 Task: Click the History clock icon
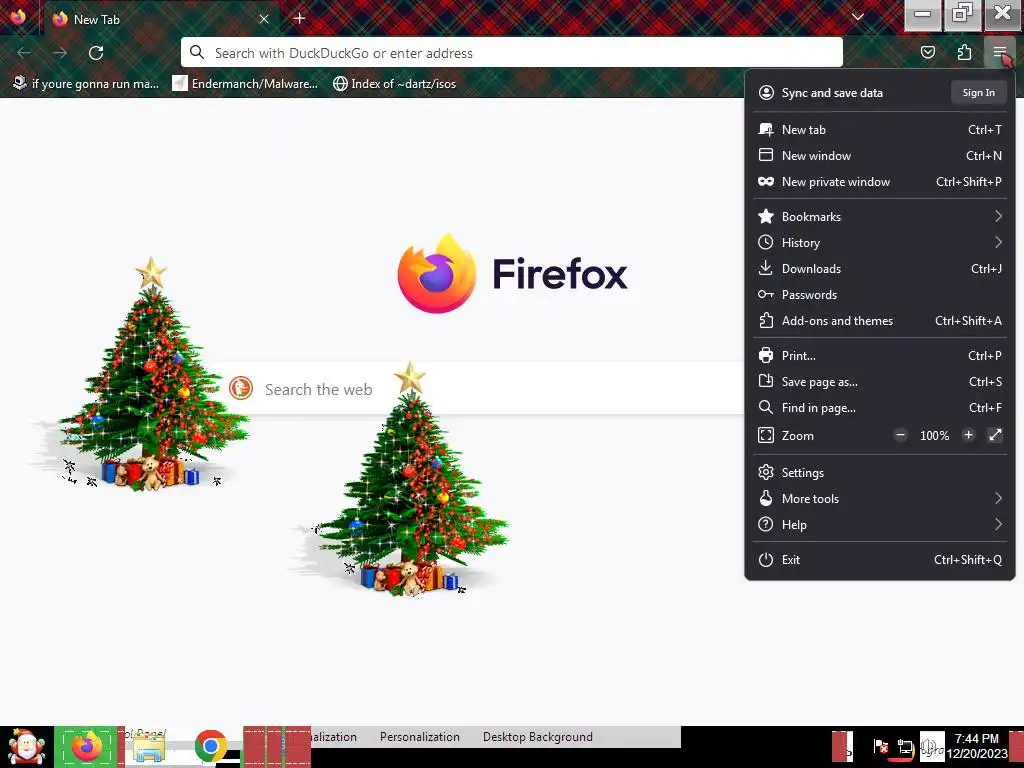coord(766,242)
